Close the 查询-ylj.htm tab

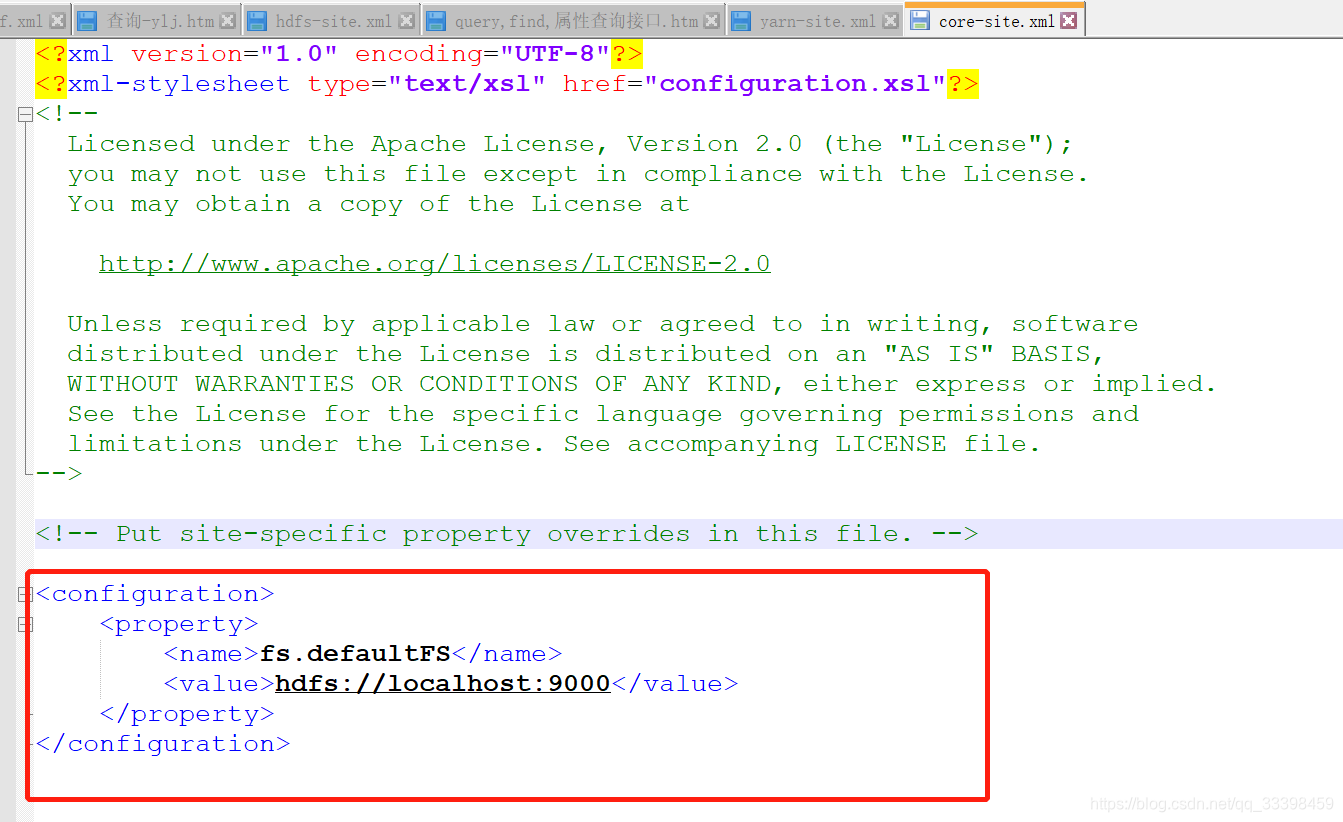228,19
